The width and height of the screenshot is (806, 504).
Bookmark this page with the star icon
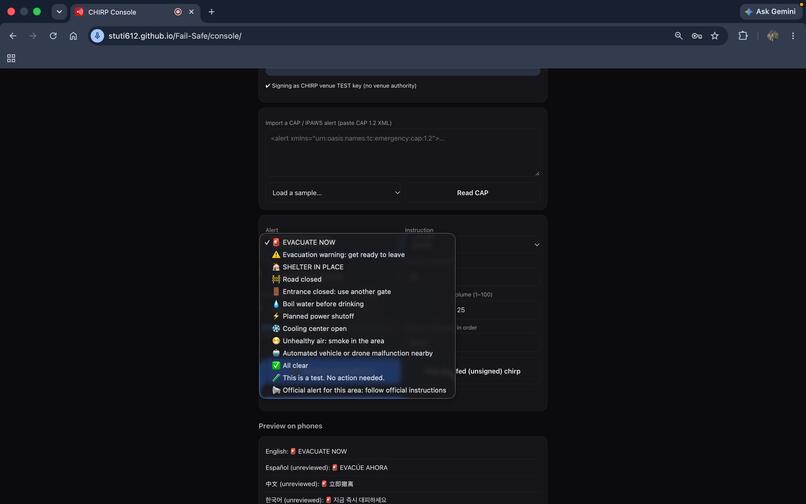(715, 36)
